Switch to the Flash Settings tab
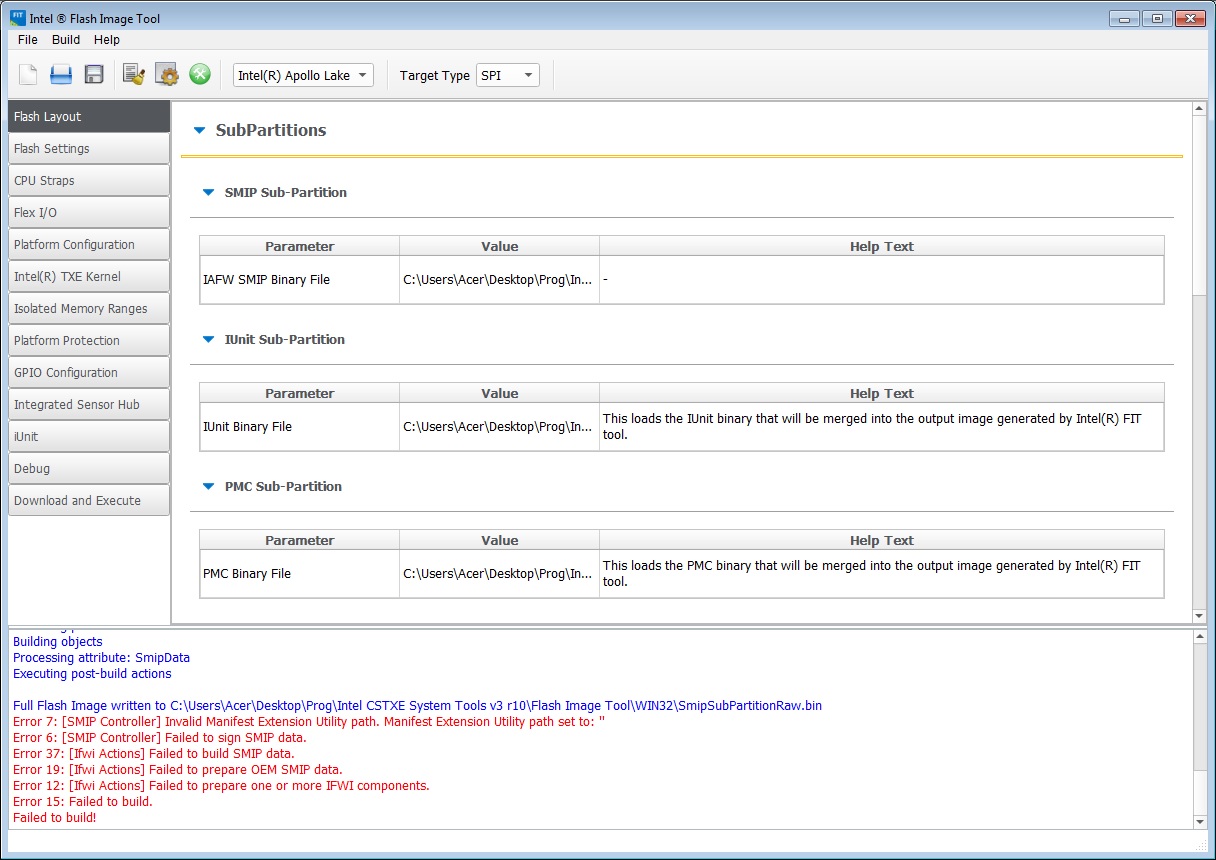This screenshot has height=860, width=1216. tap(89, 149)
